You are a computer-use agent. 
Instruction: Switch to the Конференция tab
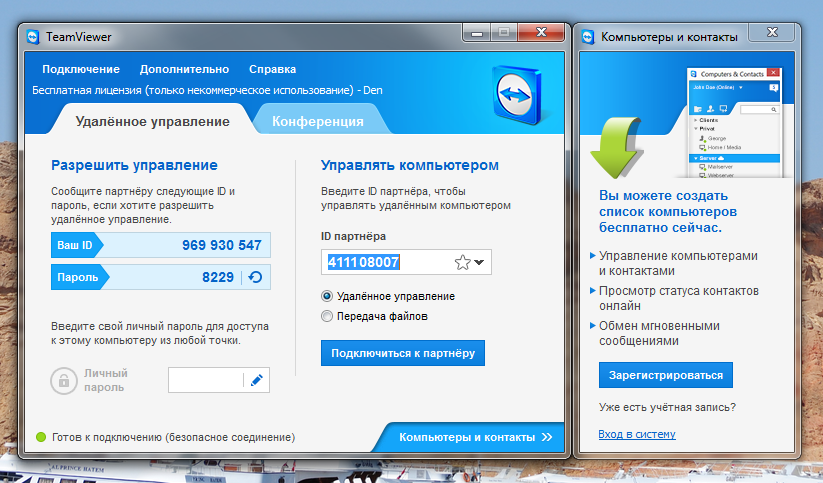click(x=318, y=121)
